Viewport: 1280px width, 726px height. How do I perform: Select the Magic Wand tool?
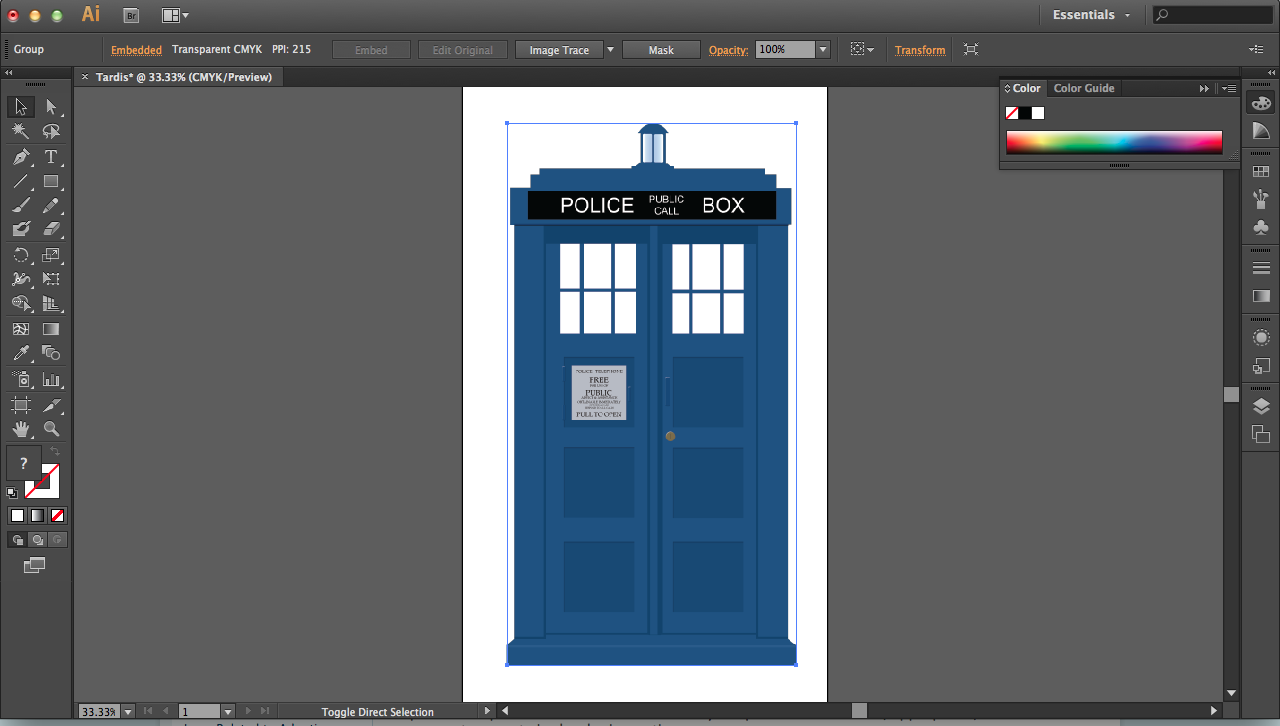(x=21, y=131)
